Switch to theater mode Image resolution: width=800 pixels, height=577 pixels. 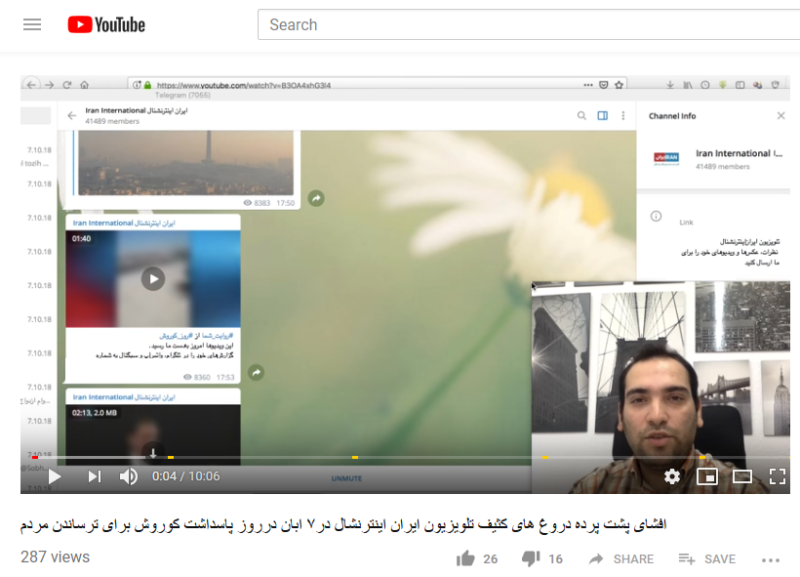742,476
